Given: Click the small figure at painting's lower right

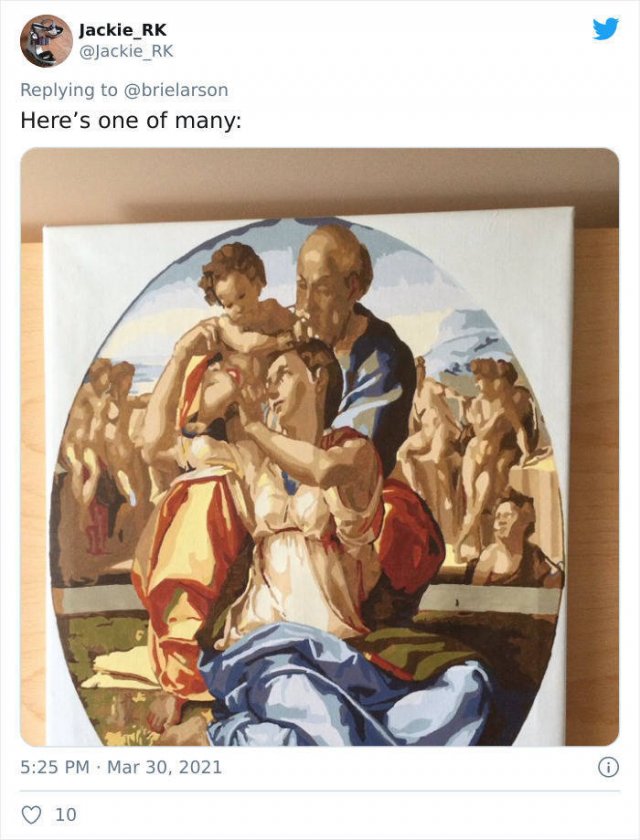Looking at the screenshot, I should pos(511,541).
